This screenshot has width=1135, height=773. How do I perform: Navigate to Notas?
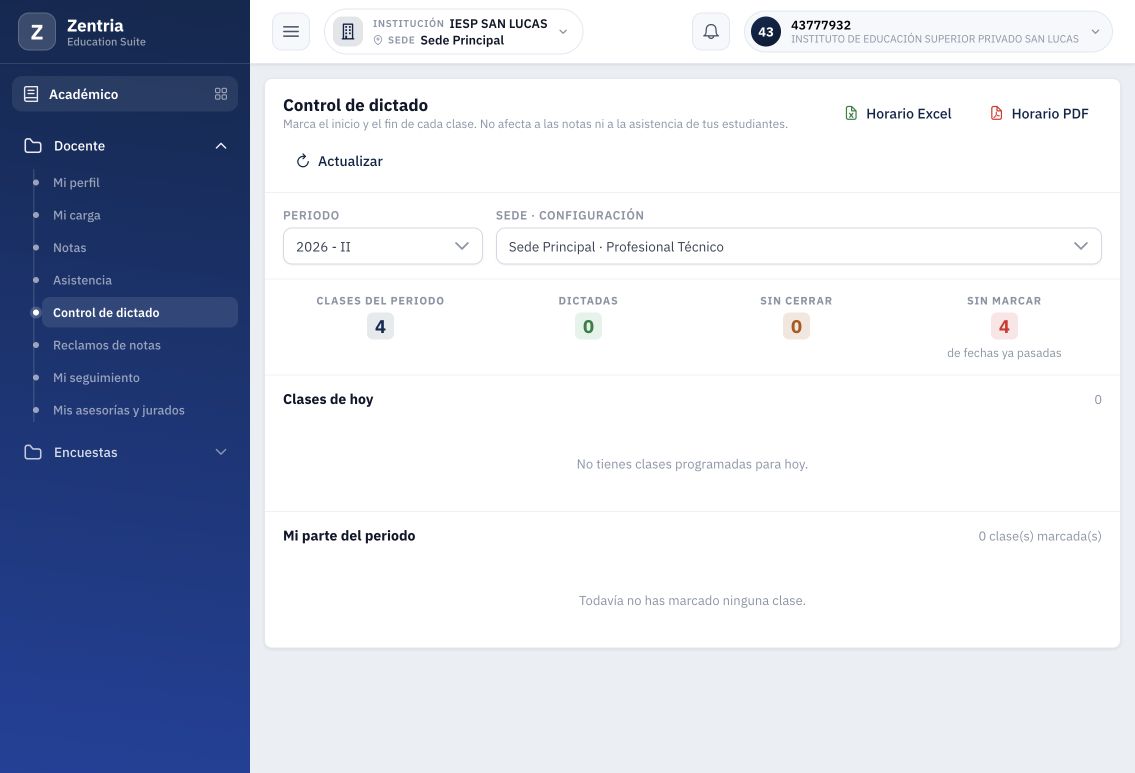[x=69, y=248]
